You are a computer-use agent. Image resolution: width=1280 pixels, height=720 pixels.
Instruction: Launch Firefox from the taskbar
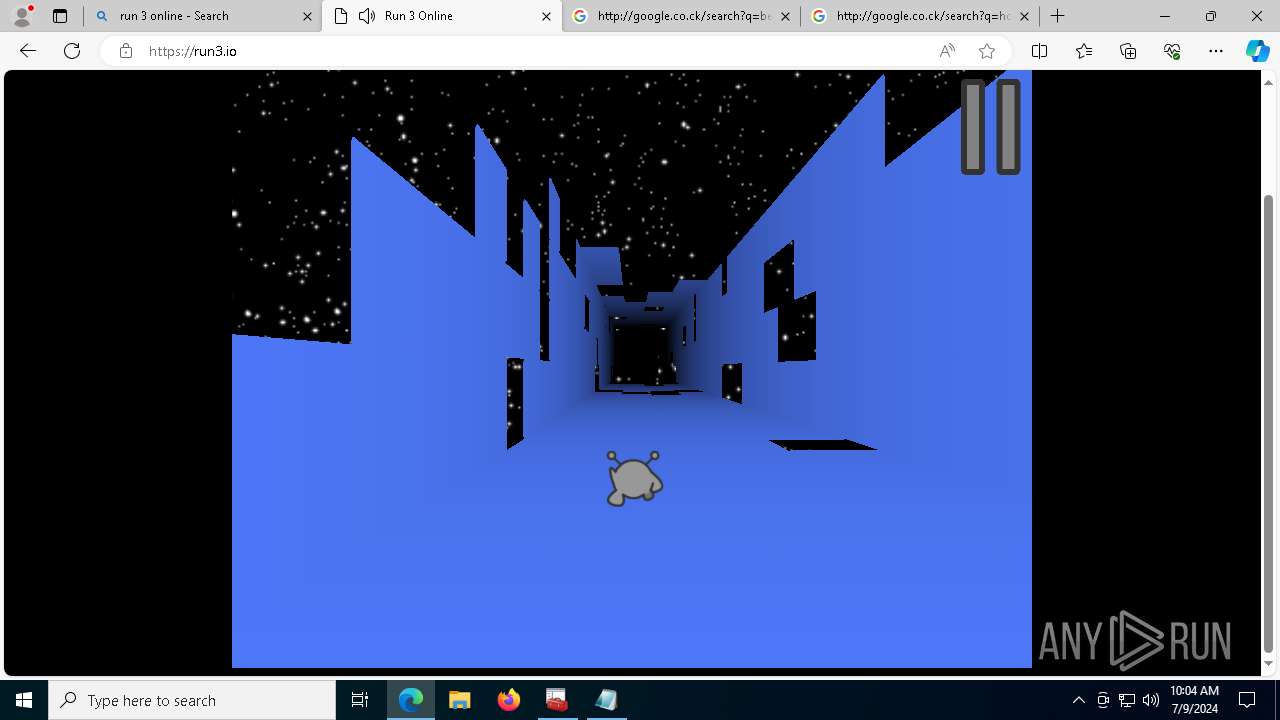[x=508, y=700]
